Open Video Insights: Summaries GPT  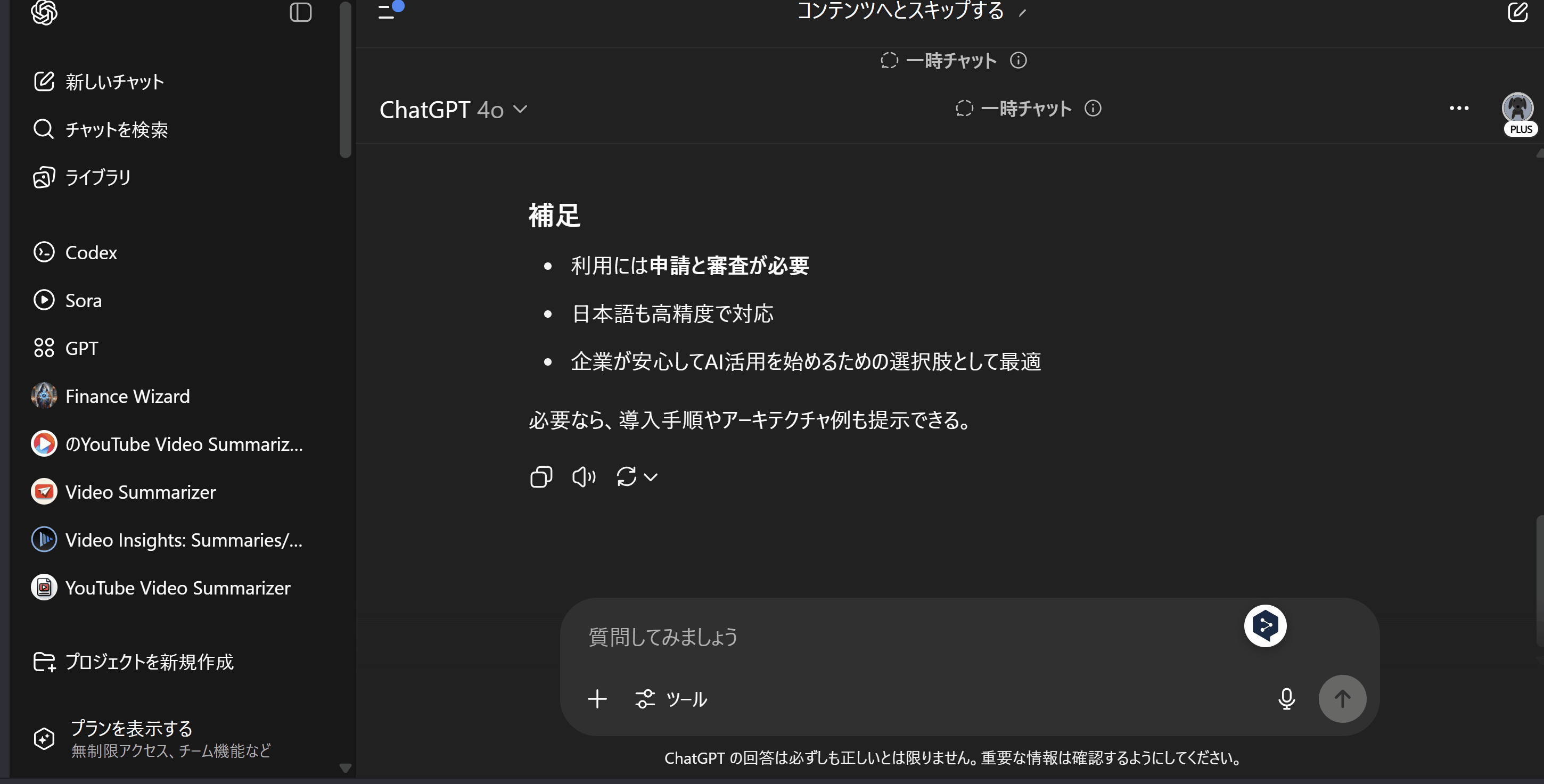[x=167, y=540]
